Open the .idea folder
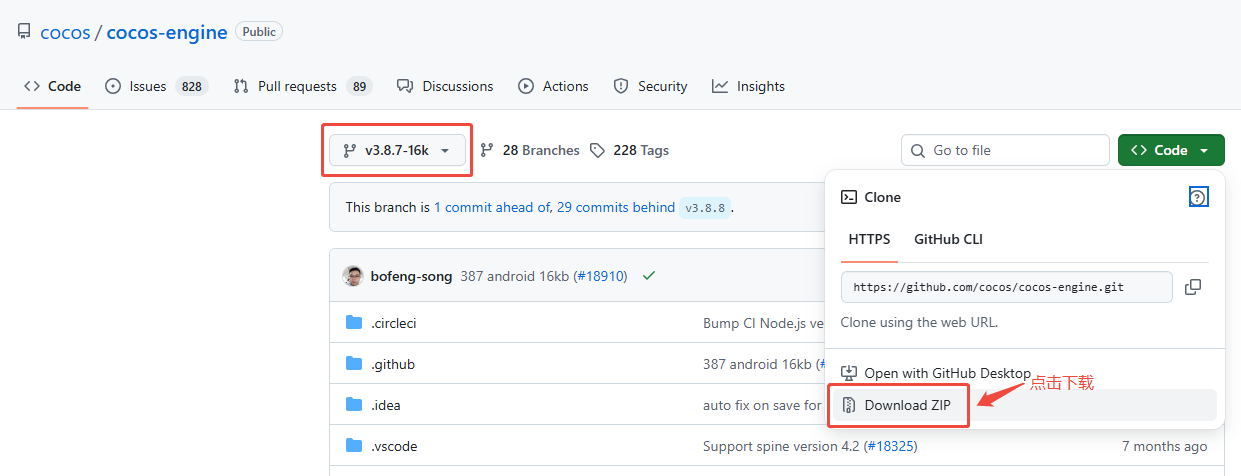1241x476 pixels. (x=385, y=405)
